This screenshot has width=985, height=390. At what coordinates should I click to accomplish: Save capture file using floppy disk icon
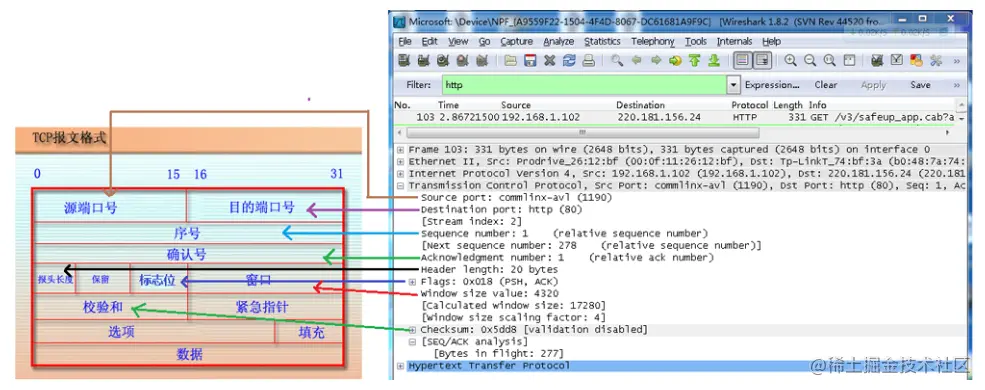coord(530,61)
